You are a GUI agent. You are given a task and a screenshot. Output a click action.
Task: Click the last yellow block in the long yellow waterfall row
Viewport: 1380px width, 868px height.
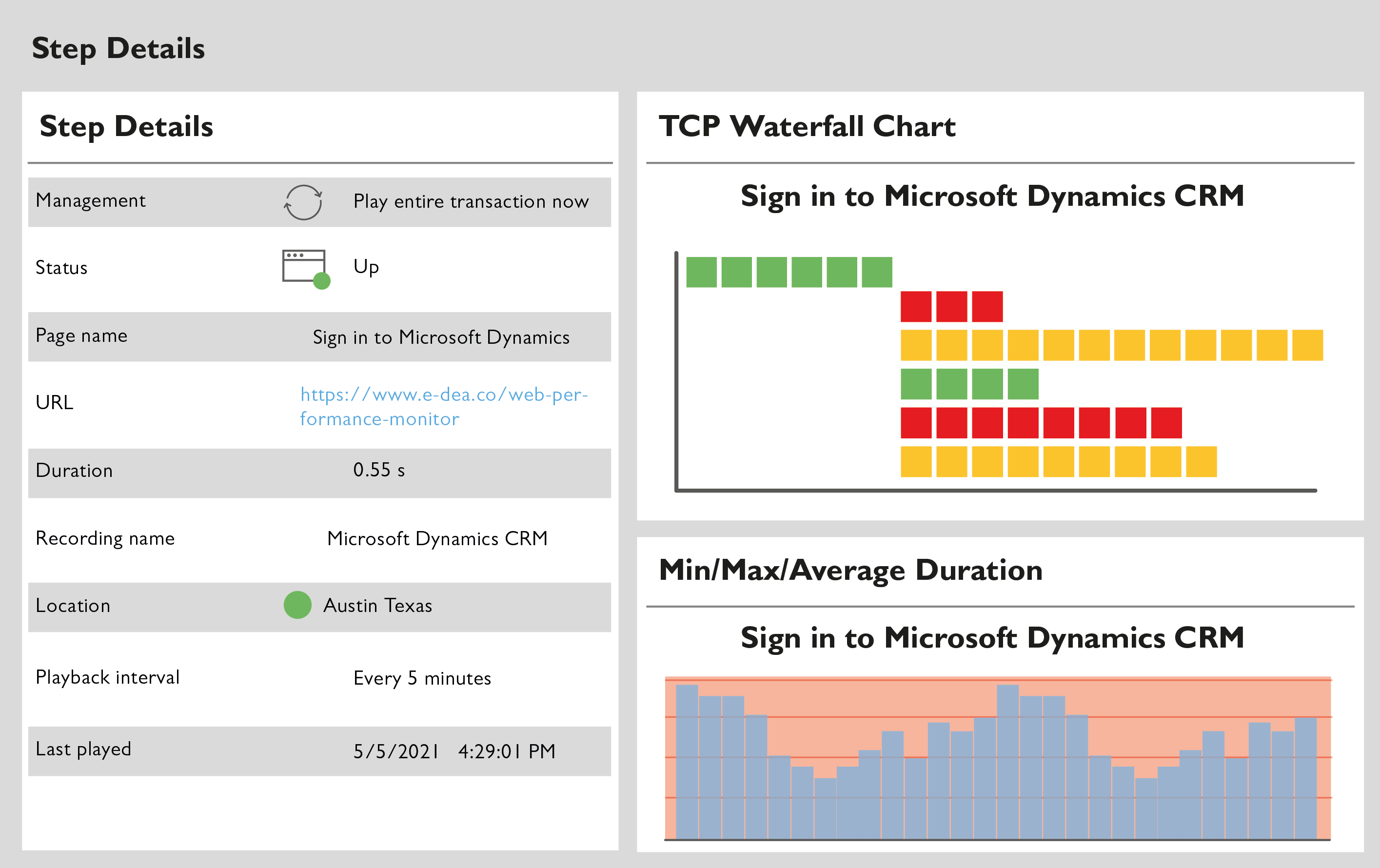[1308, 345]
